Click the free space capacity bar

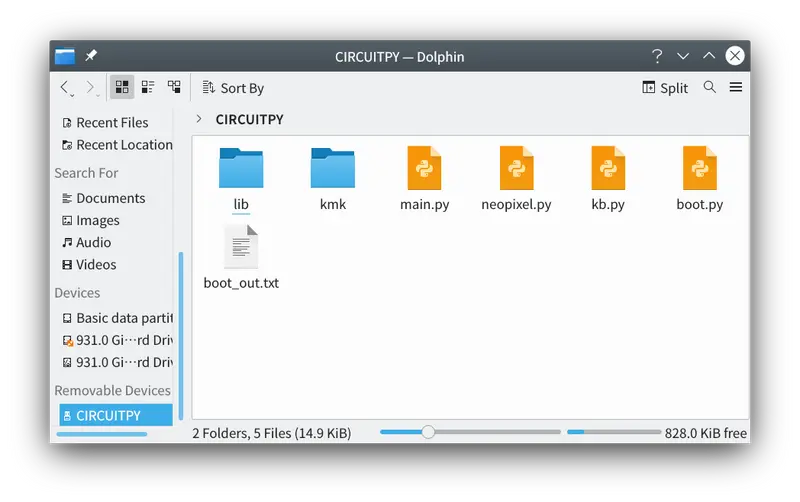tap(614, 432)
